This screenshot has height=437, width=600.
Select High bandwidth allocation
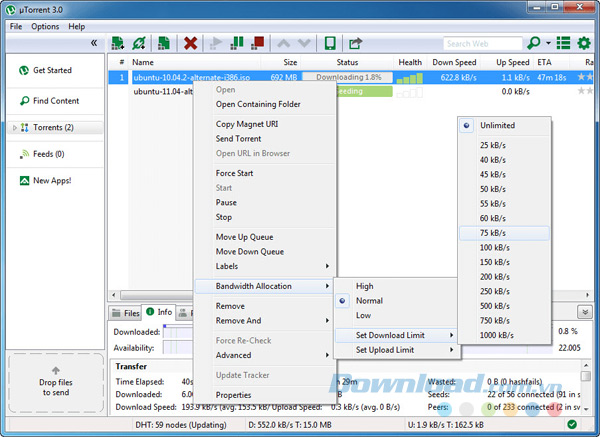[x=395, y=286]
